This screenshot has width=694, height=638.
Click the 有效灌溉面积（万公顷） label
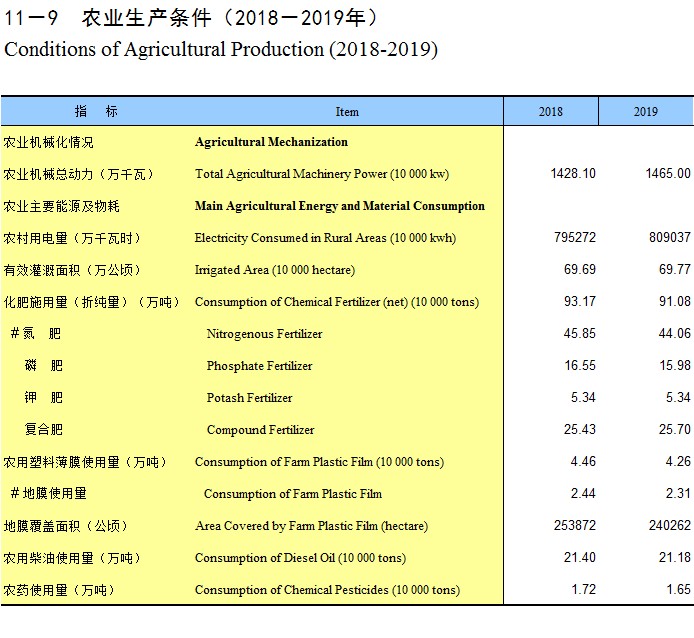tap(72, 270)
